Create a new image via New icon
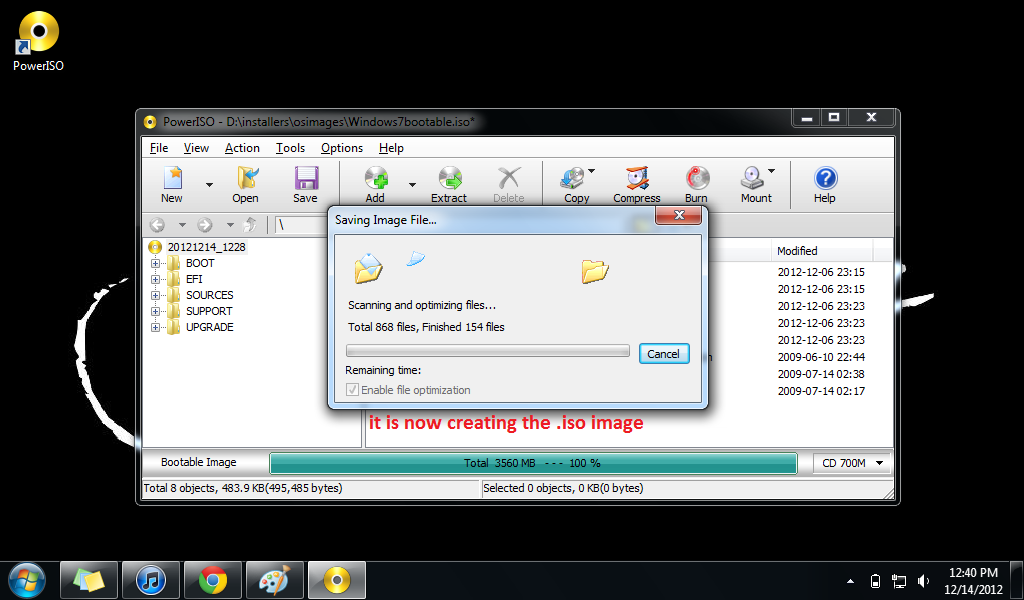The width and height of the screenshot is (1024, 600). [171, 184]
